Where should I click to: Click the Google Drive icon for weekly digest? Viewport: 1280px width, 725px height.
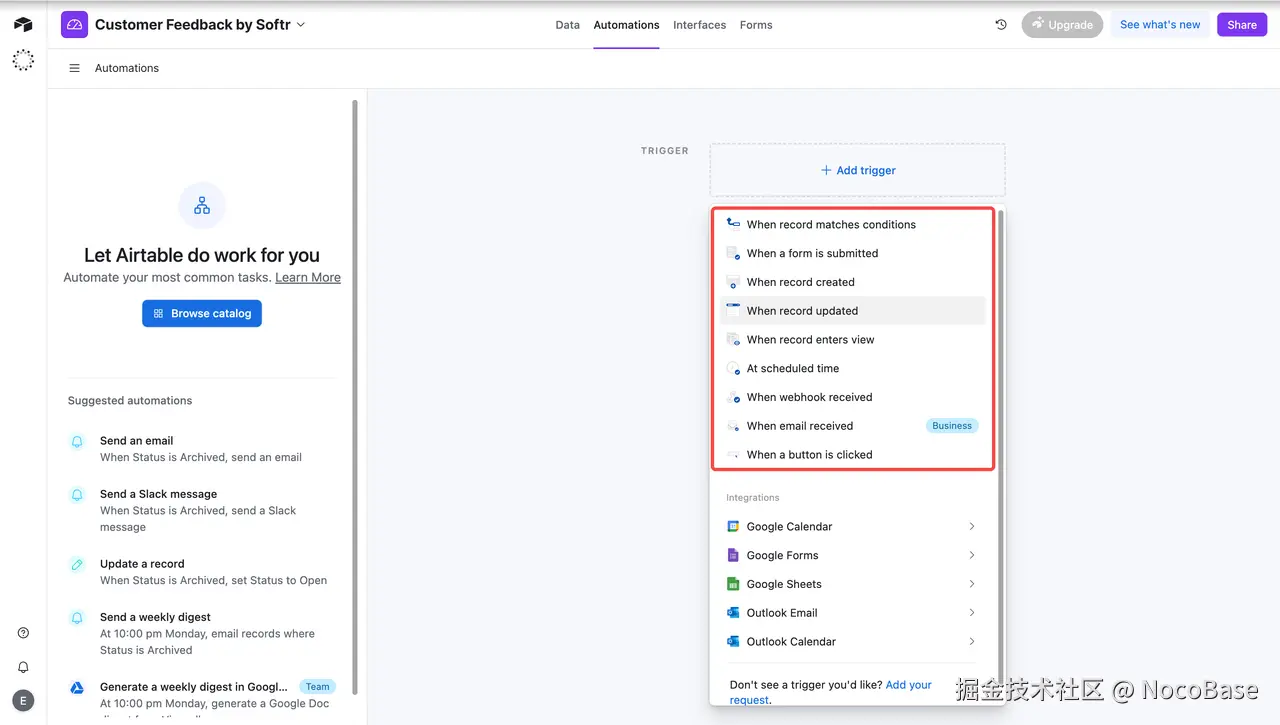(77, 688)
